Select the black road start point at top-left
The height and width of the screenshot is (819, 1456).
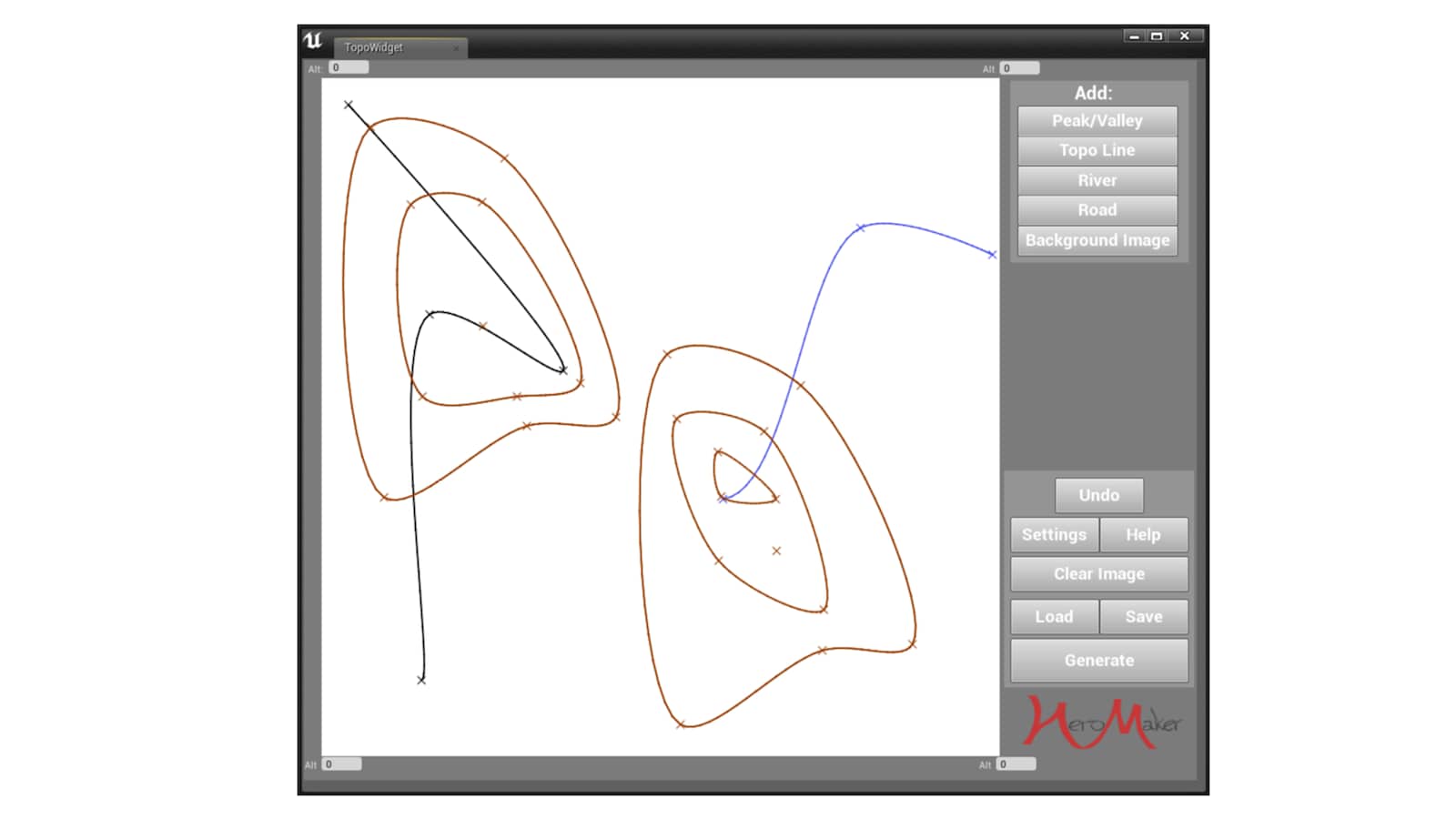point(348,105)
